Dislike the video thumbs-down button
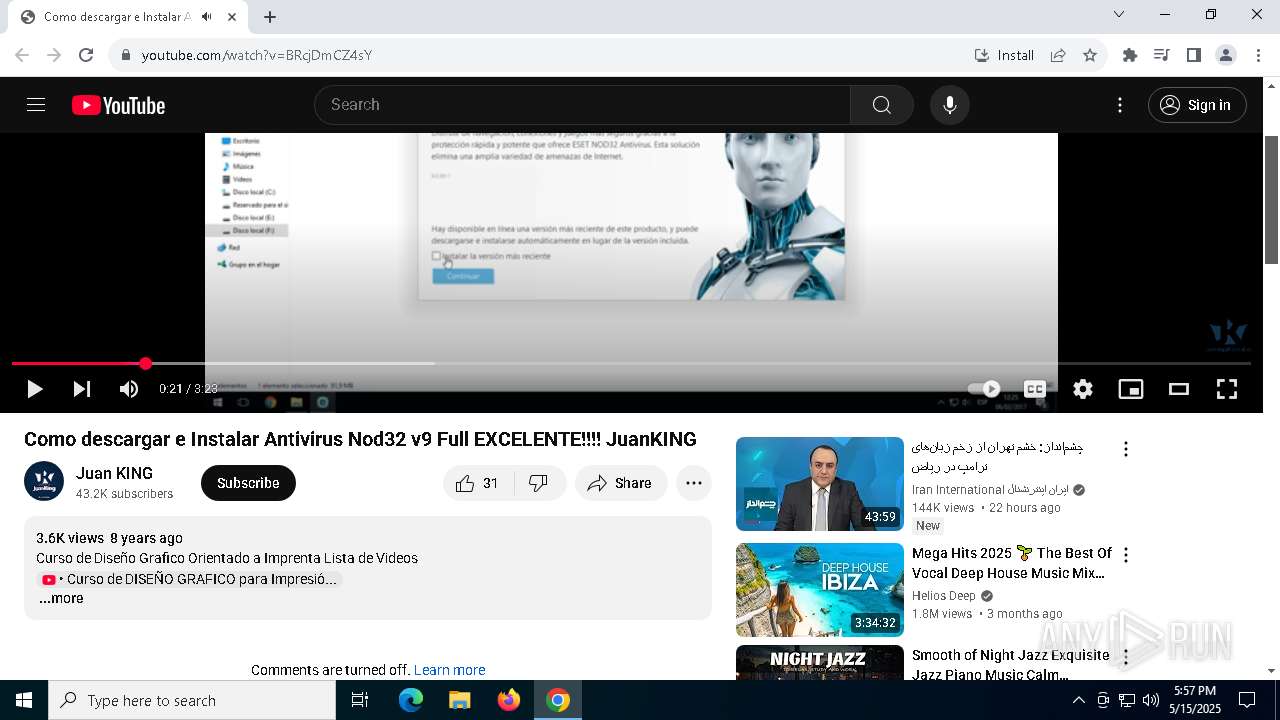The height and width of the screenshot is (720, 1280). pos(539,483)
